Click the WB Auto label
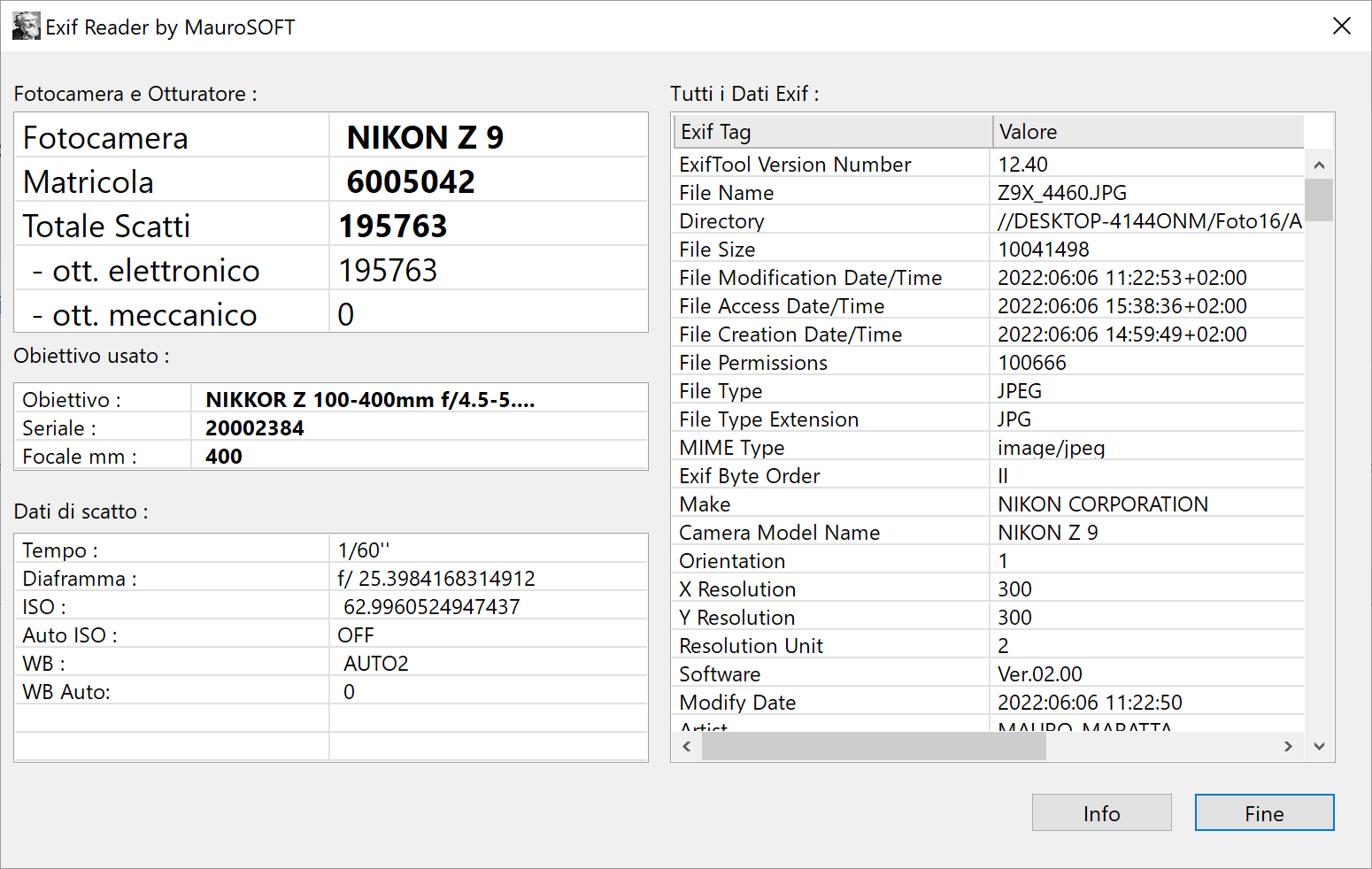Screen dimensions: 1372x869 (66, 692)
